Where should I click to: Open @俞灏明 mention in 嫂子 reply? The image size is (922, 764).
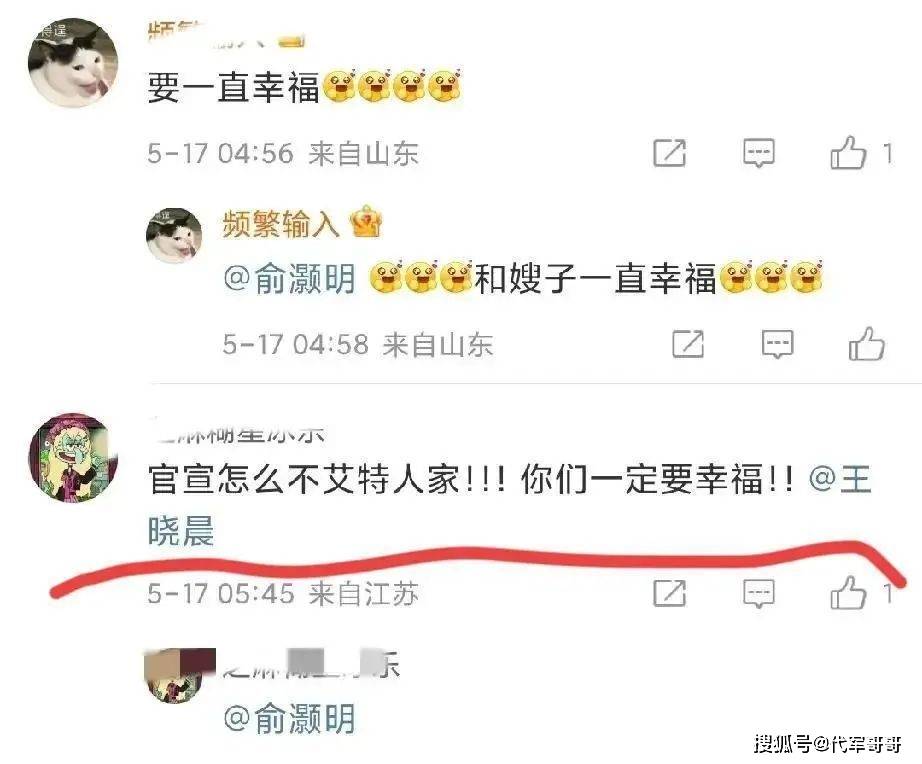(290, 279)
